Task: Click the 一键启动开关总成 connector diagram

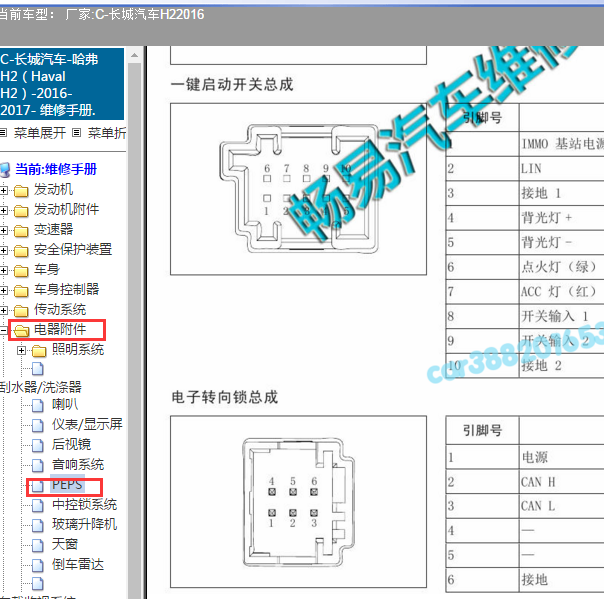Action: point(298,189)
